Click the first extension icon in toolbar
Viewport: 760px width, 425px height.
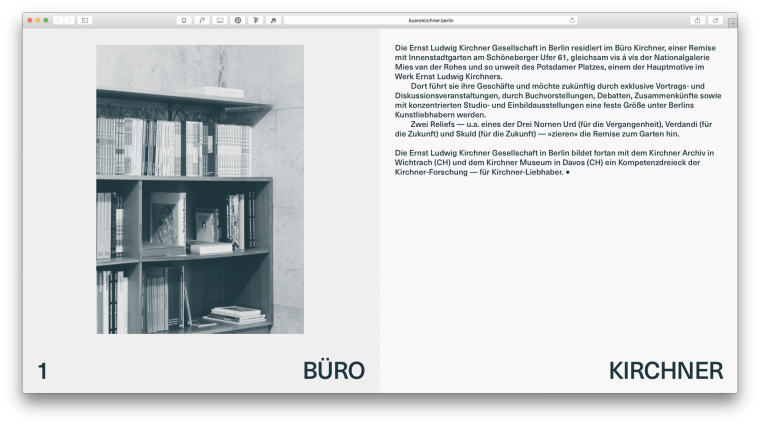click(x=184, y=20)
